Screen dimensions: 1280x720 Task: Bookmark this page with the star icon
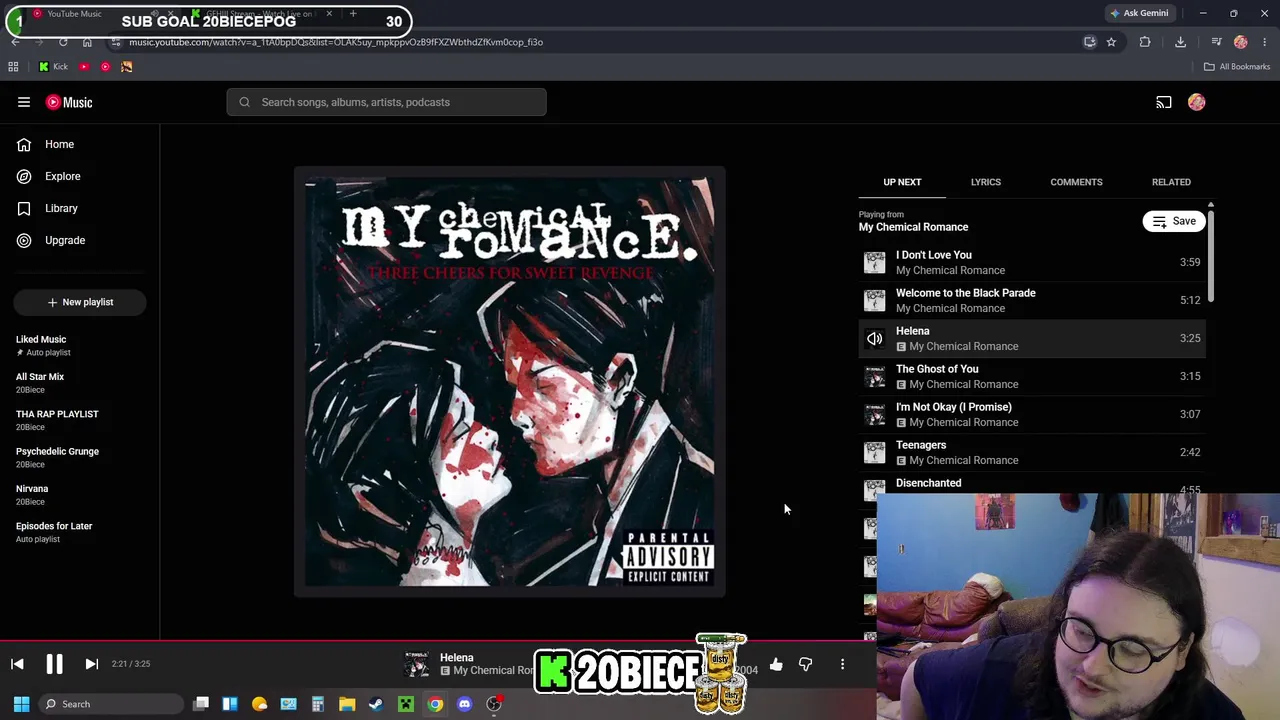[1111, 42]
